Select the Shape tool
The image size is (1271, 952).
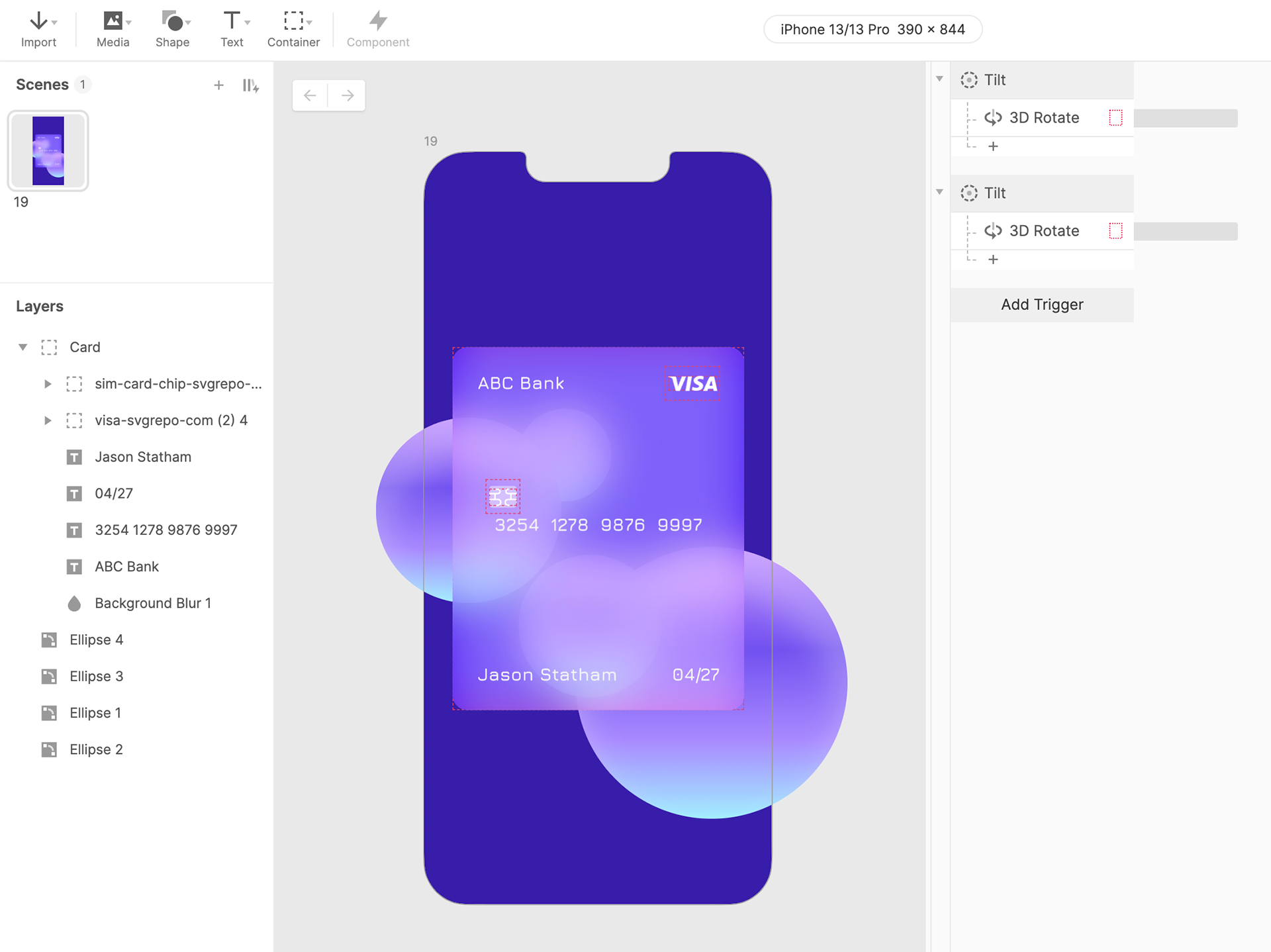pyautogui.click(x=172, y=29)
